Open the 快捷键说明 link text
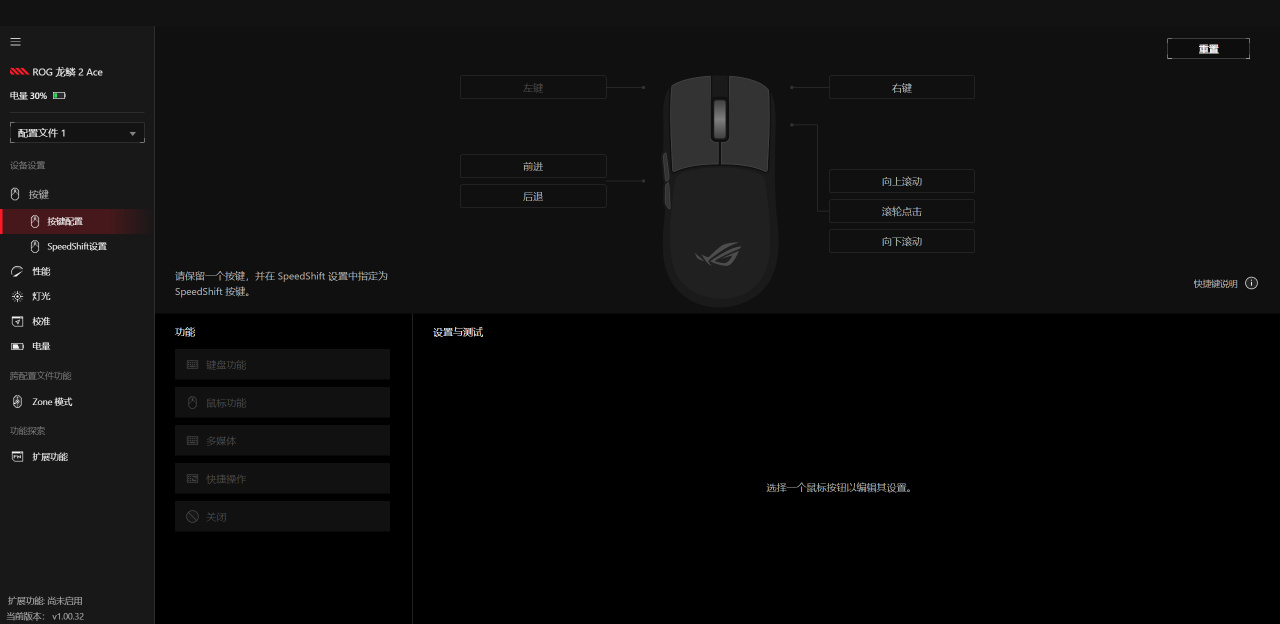 pos(1215,284)
